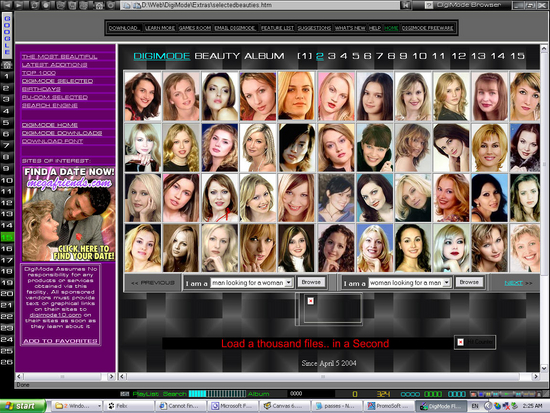Click the home icon in top toolbar

(99, 5)
